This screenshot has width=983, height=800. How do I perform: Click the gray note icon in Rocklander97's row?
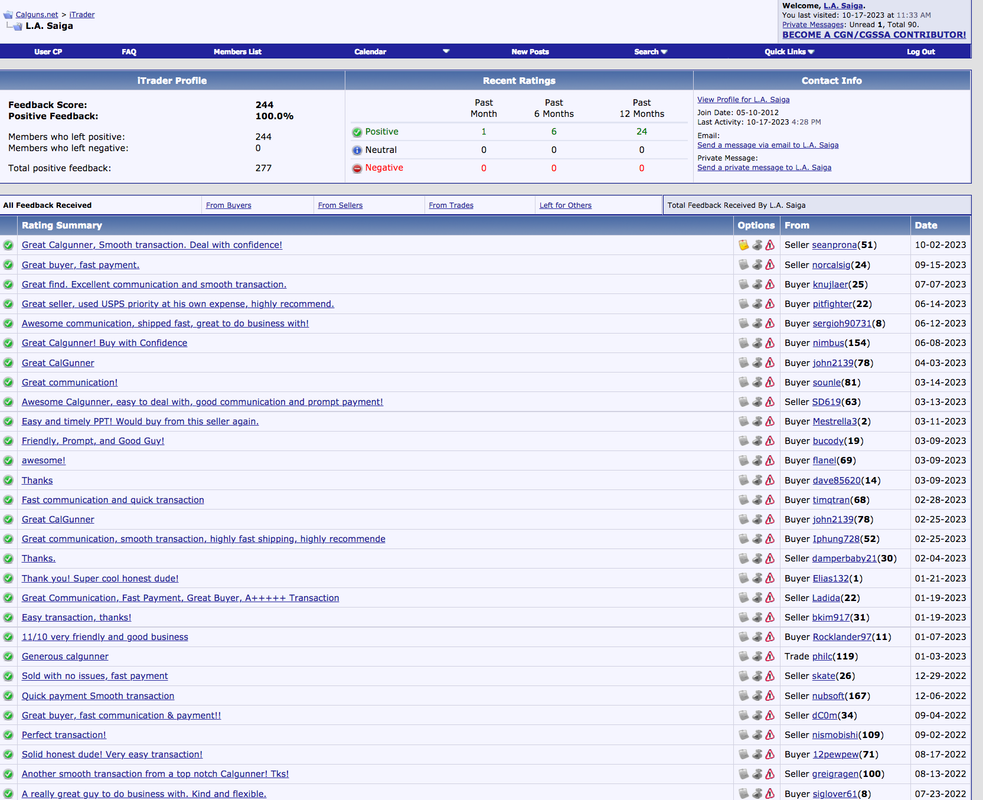744,636
